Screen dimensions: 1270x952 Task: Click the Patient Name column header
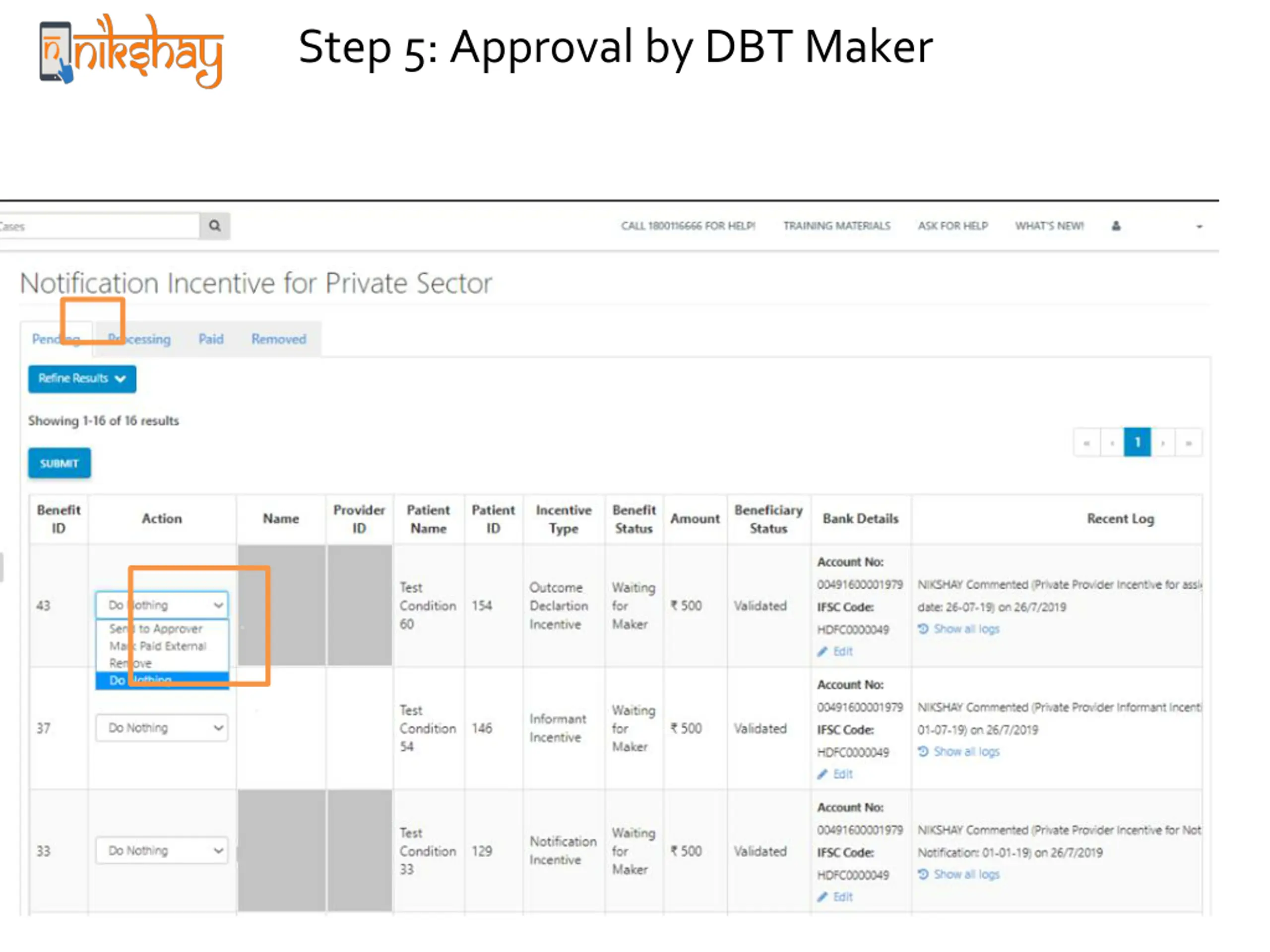click(428, 519)
